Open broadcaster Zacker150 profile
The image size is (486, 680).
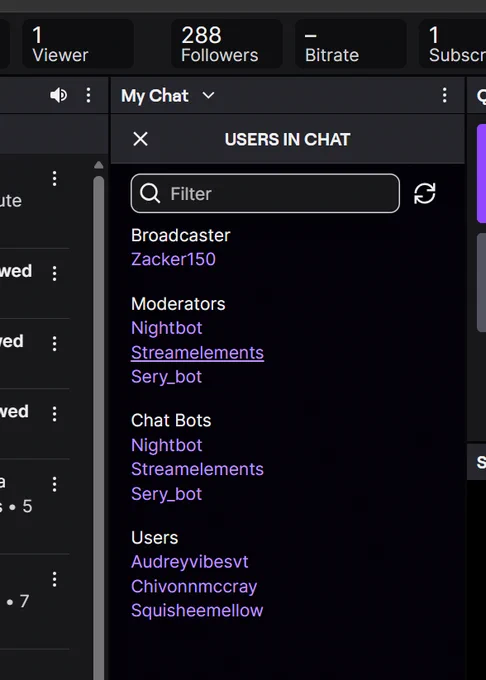pos(173,259)
